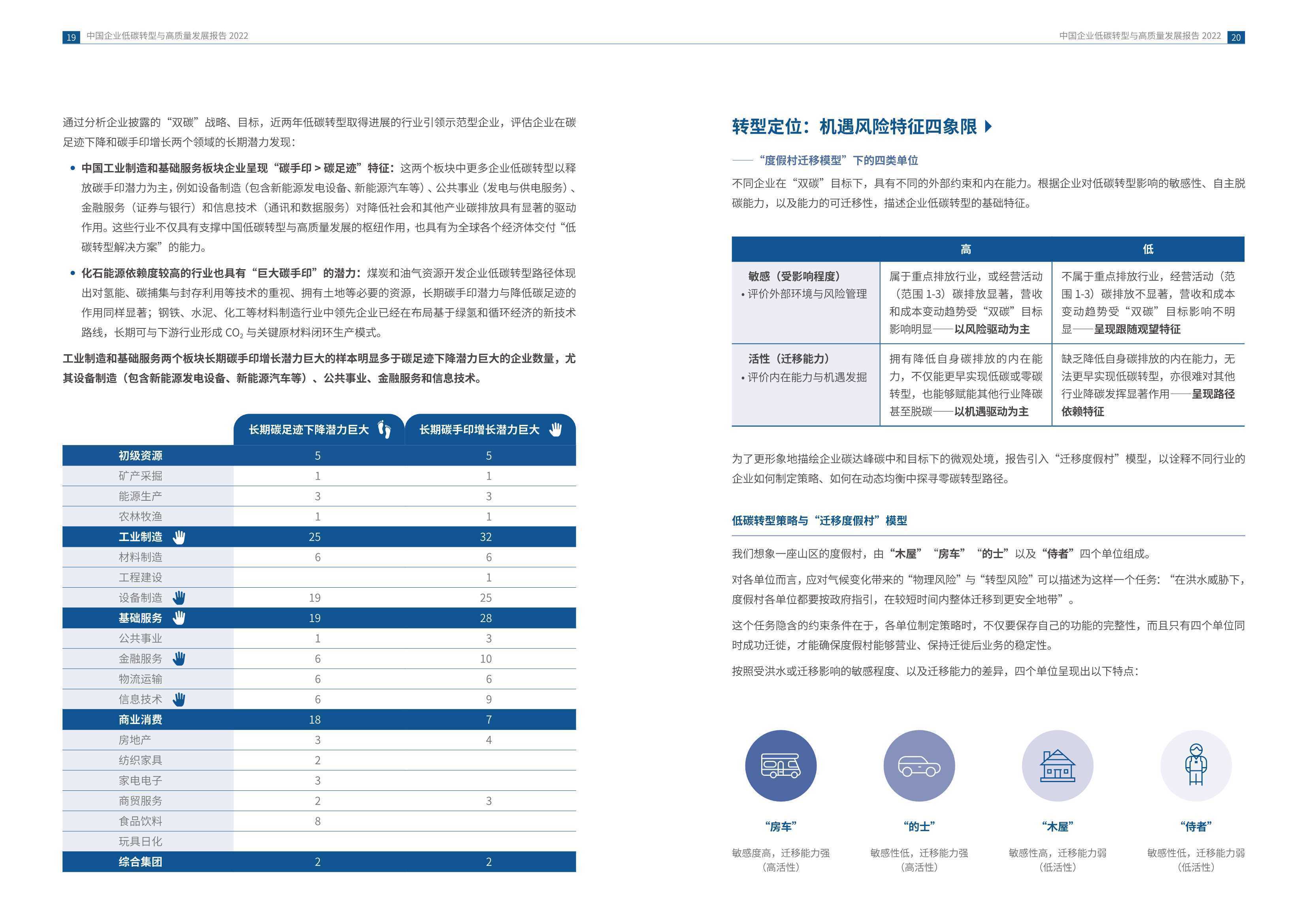Click the “侍者” waiter figure circle icon
Viewport: 1307px width, 924px height.
tap(1196, 766)
